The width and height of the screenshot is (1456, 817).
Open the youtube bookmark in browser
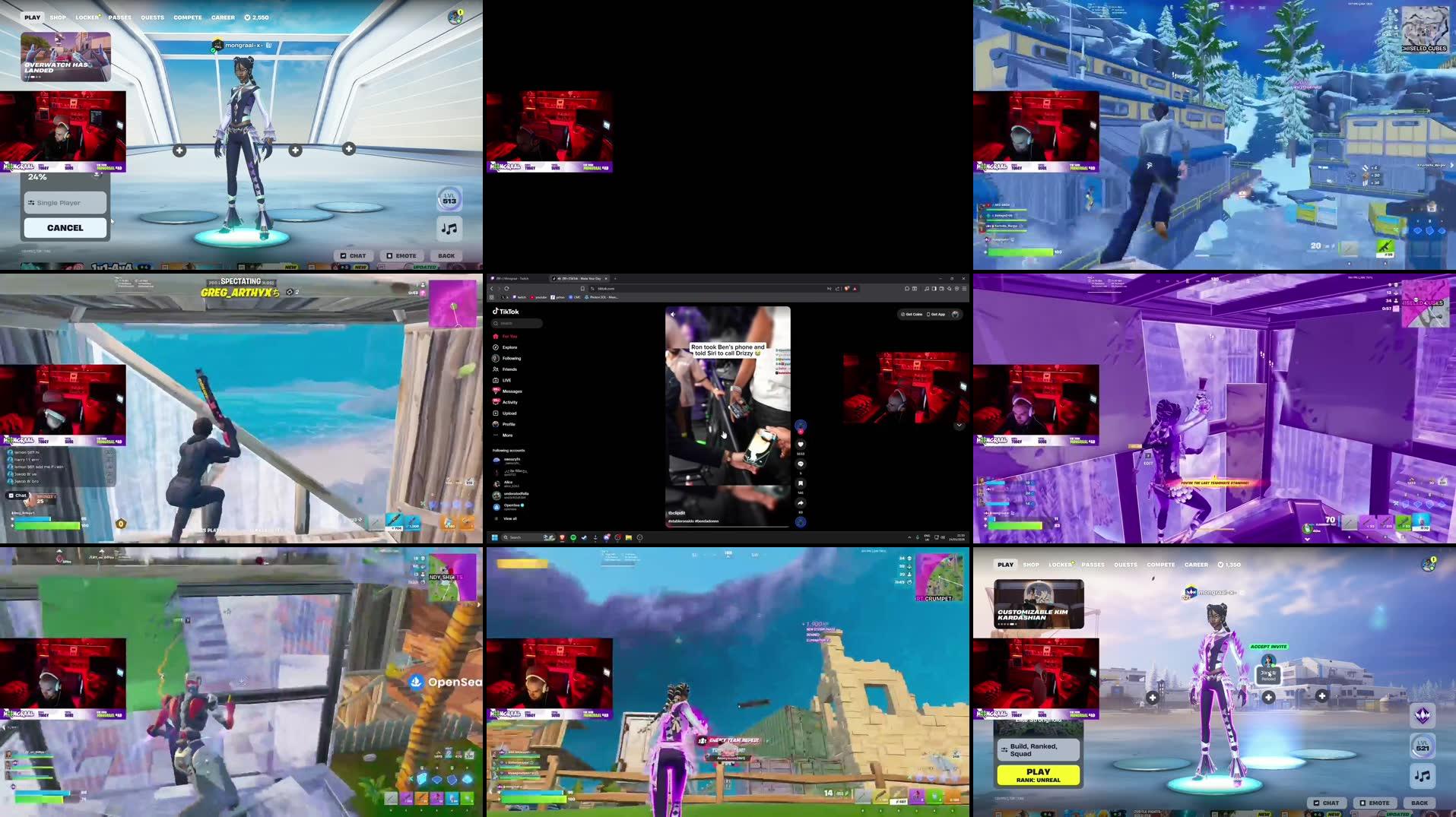point(538,297)
